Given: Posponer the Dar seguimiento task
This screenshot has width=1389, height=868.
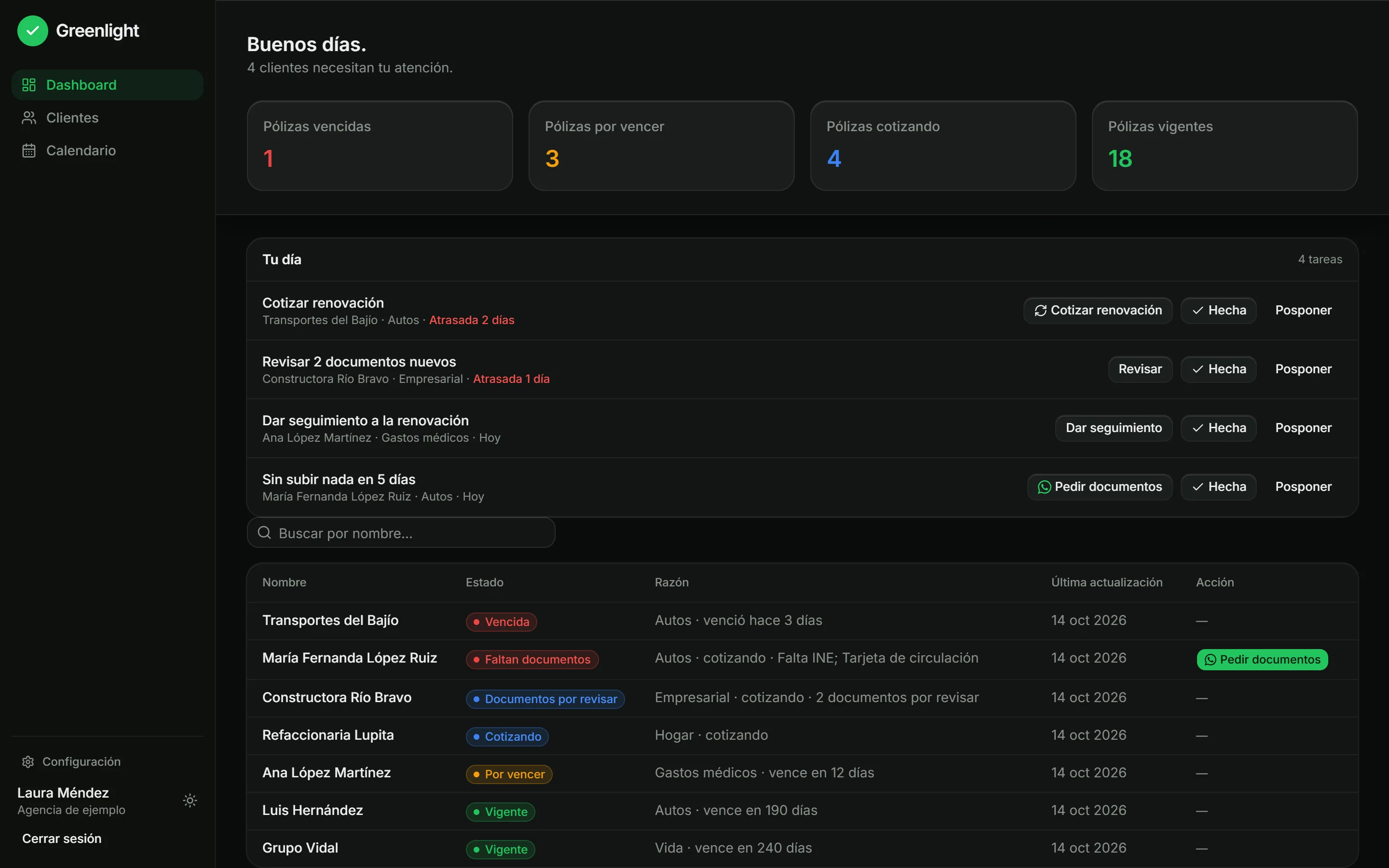Looking at the screenshot, I should 1303,428.
